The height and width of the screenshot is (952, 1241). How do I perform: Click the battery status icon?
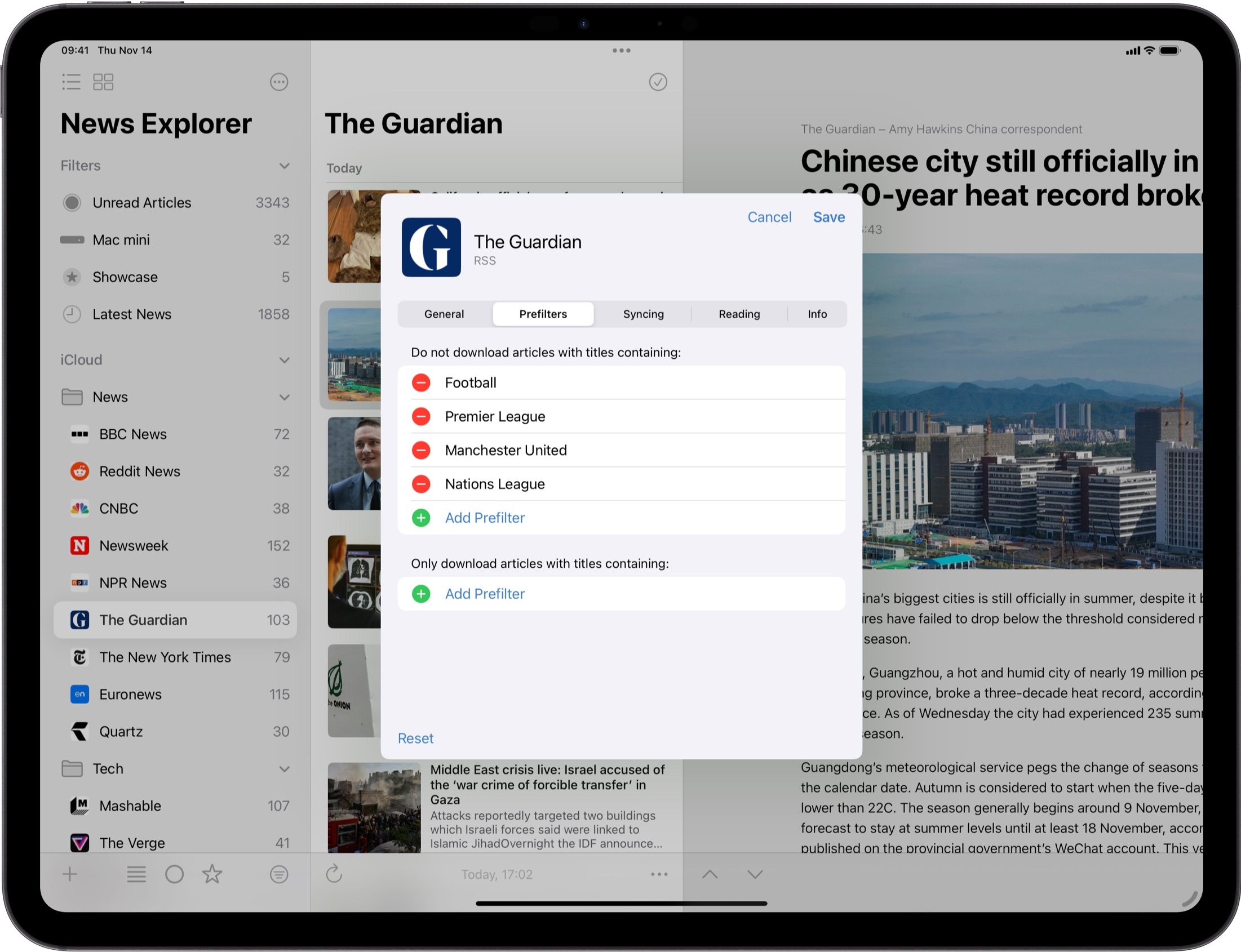1170,51
